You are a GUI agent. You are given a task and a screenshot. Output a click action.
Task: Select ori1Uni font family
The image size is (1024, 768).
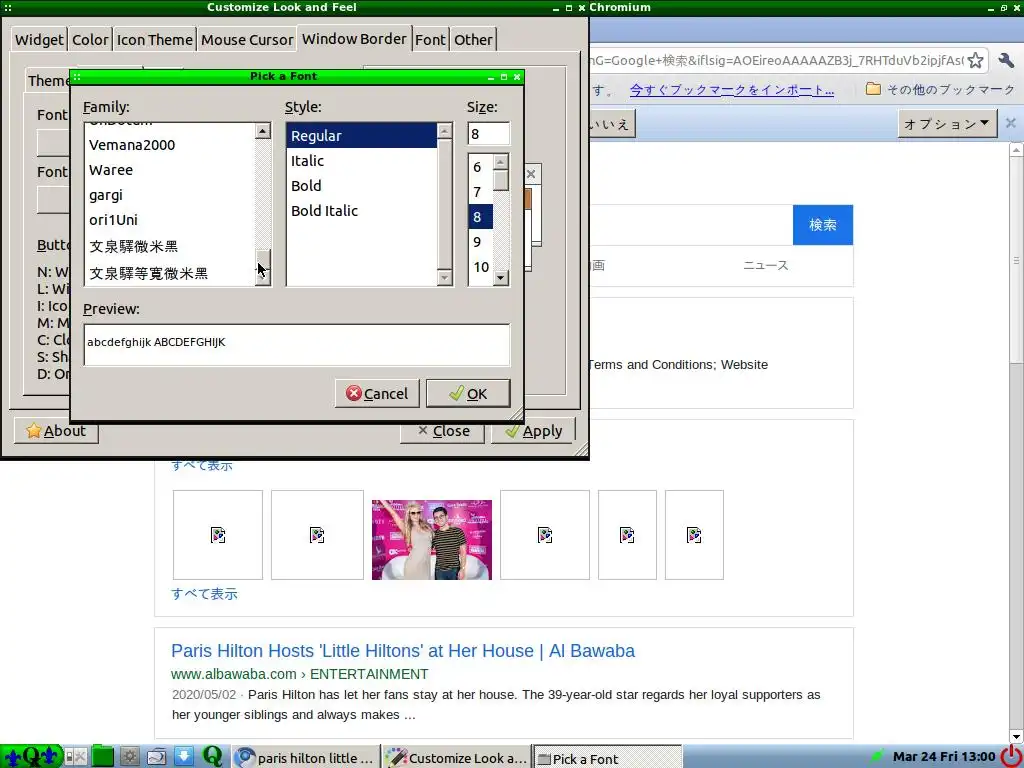click(x=170, y=219)
